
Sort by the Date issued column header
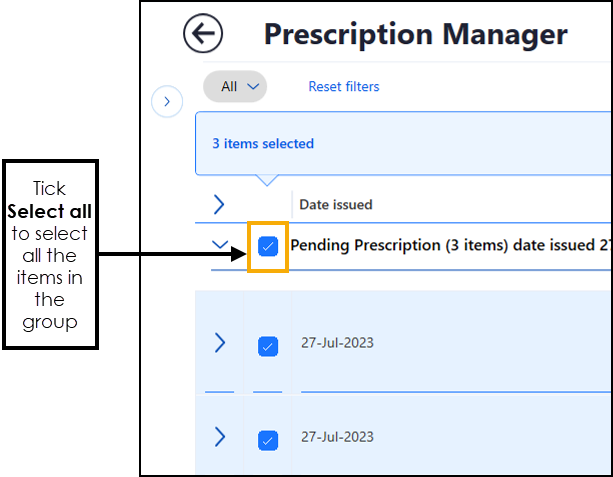[x=336, y=205]
